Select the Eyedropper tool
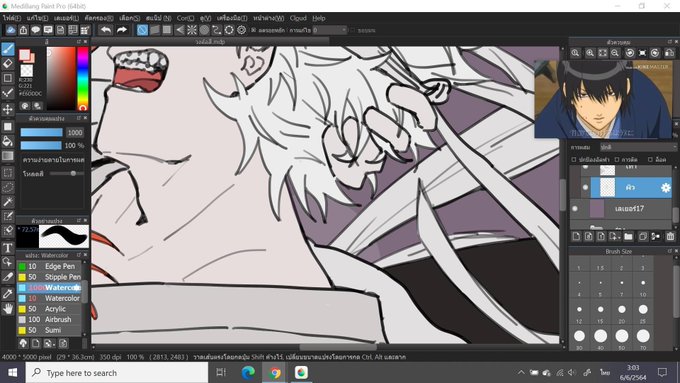680x383 pixels. tap(8, 293)
